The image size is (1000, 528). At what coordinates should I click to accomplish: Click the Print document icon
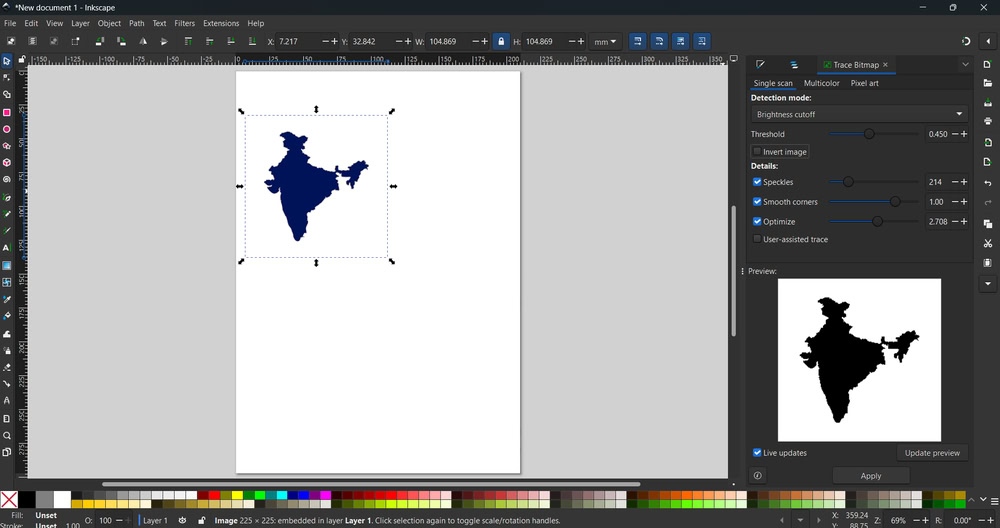[987, 121]
